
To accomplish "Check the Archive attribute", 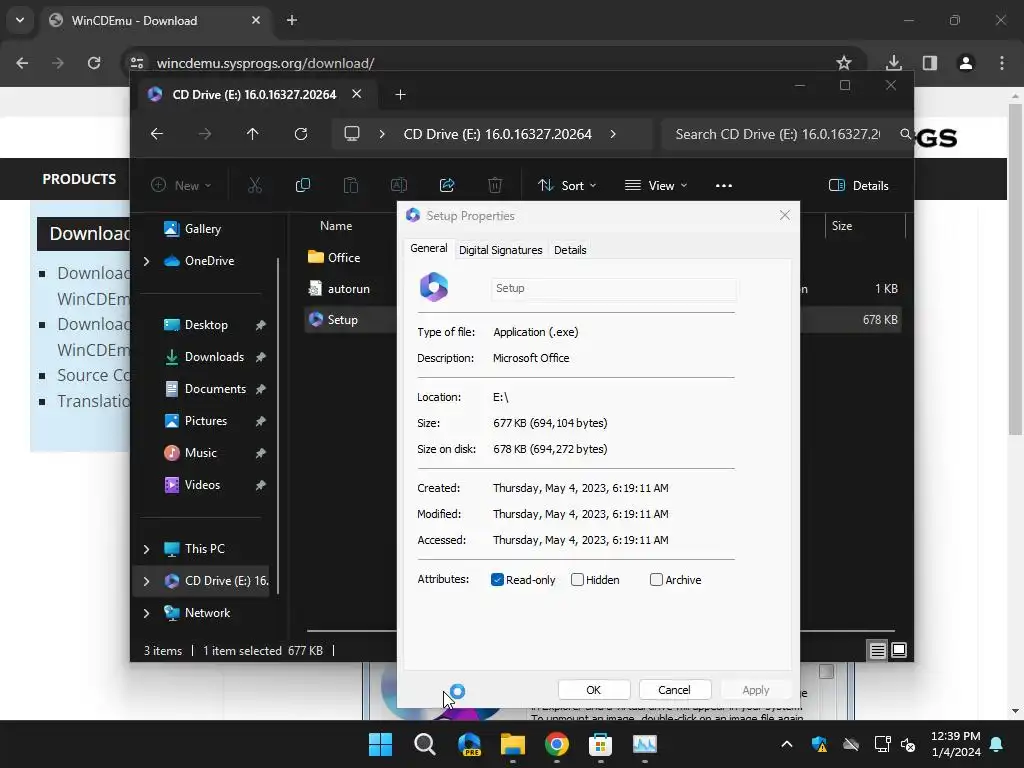I will [x=656, y=580].
